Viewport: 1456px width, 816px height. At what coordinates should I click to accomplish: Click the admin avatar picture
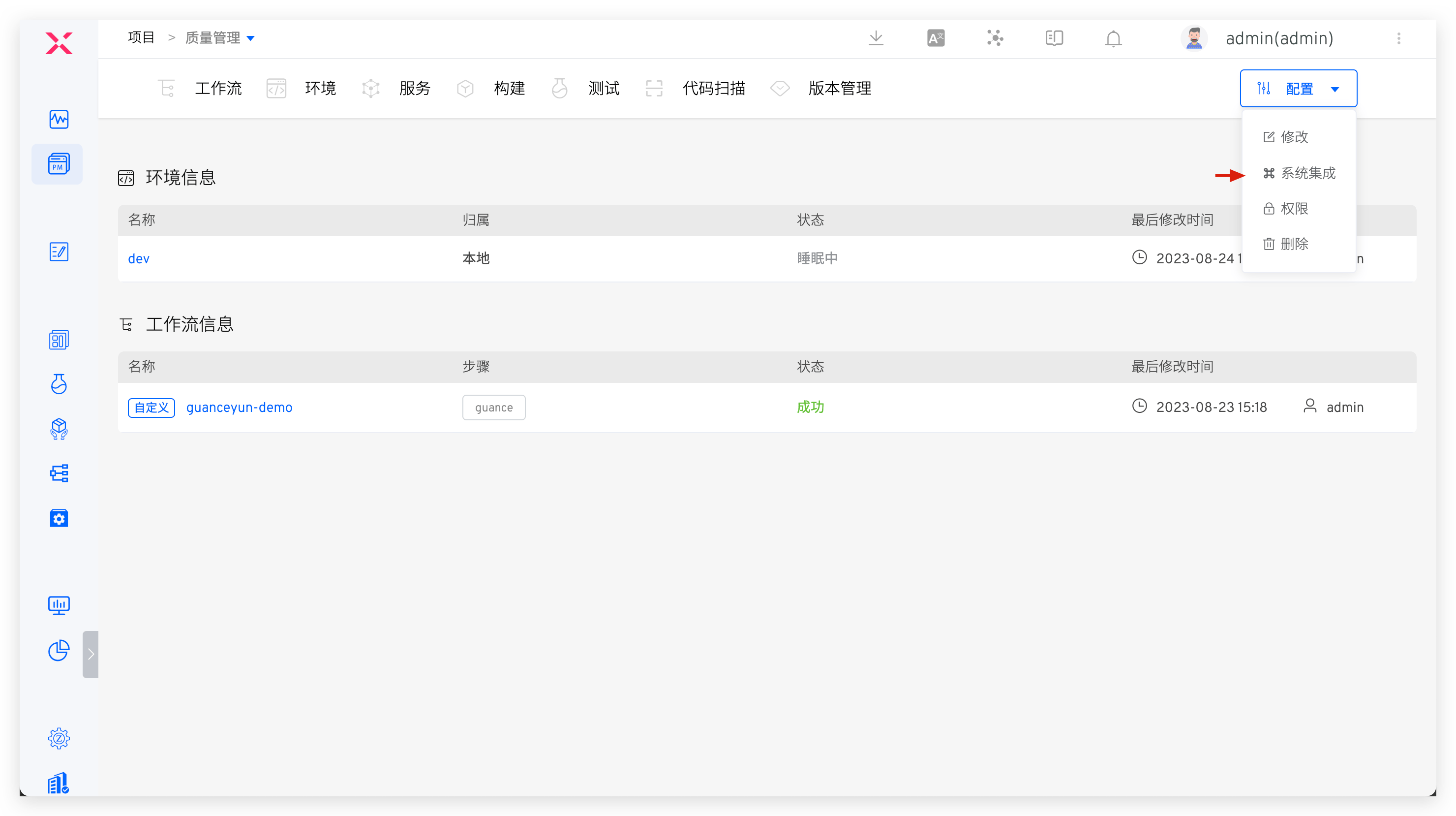1194,38
